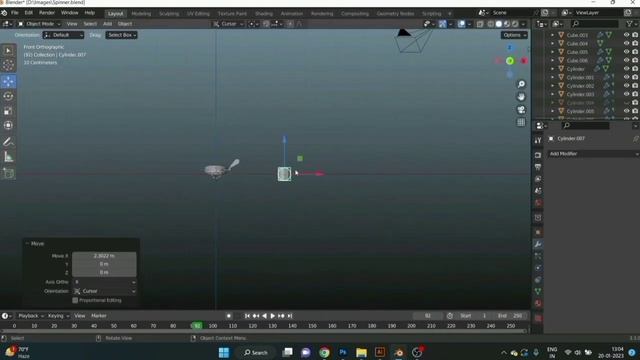The image size is (640, 360).
Task: Activate the Transform tool
Action: point(8,125)
